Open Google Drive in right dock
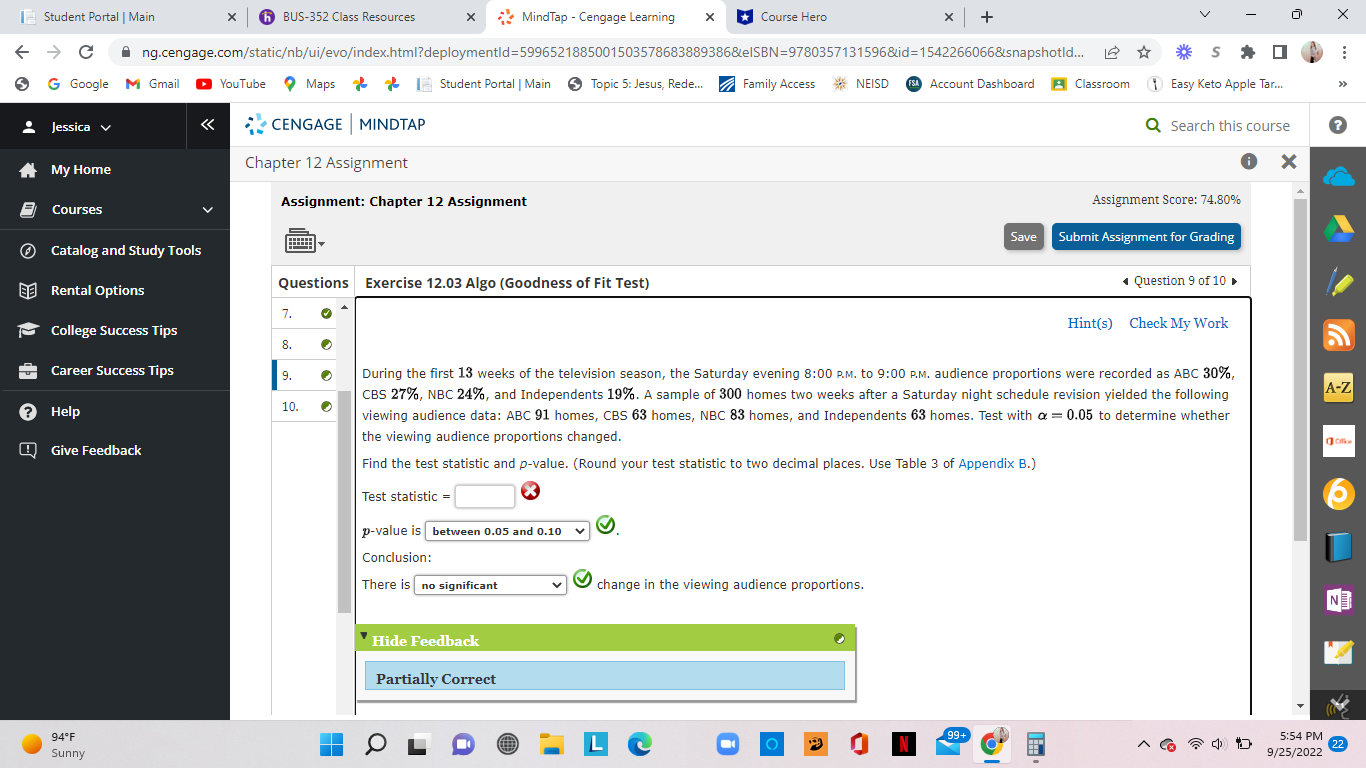This screenshot has width=1366, height=768. [1338, 229]
